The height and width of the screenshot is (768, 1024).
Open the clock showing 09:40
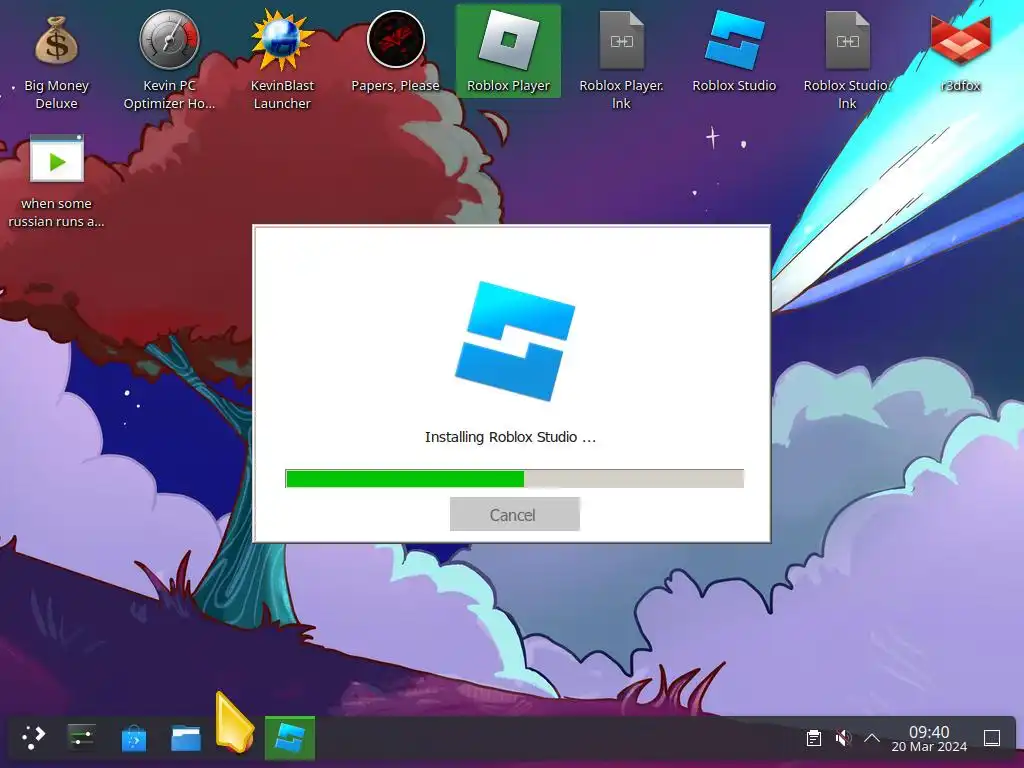(929, 739)
